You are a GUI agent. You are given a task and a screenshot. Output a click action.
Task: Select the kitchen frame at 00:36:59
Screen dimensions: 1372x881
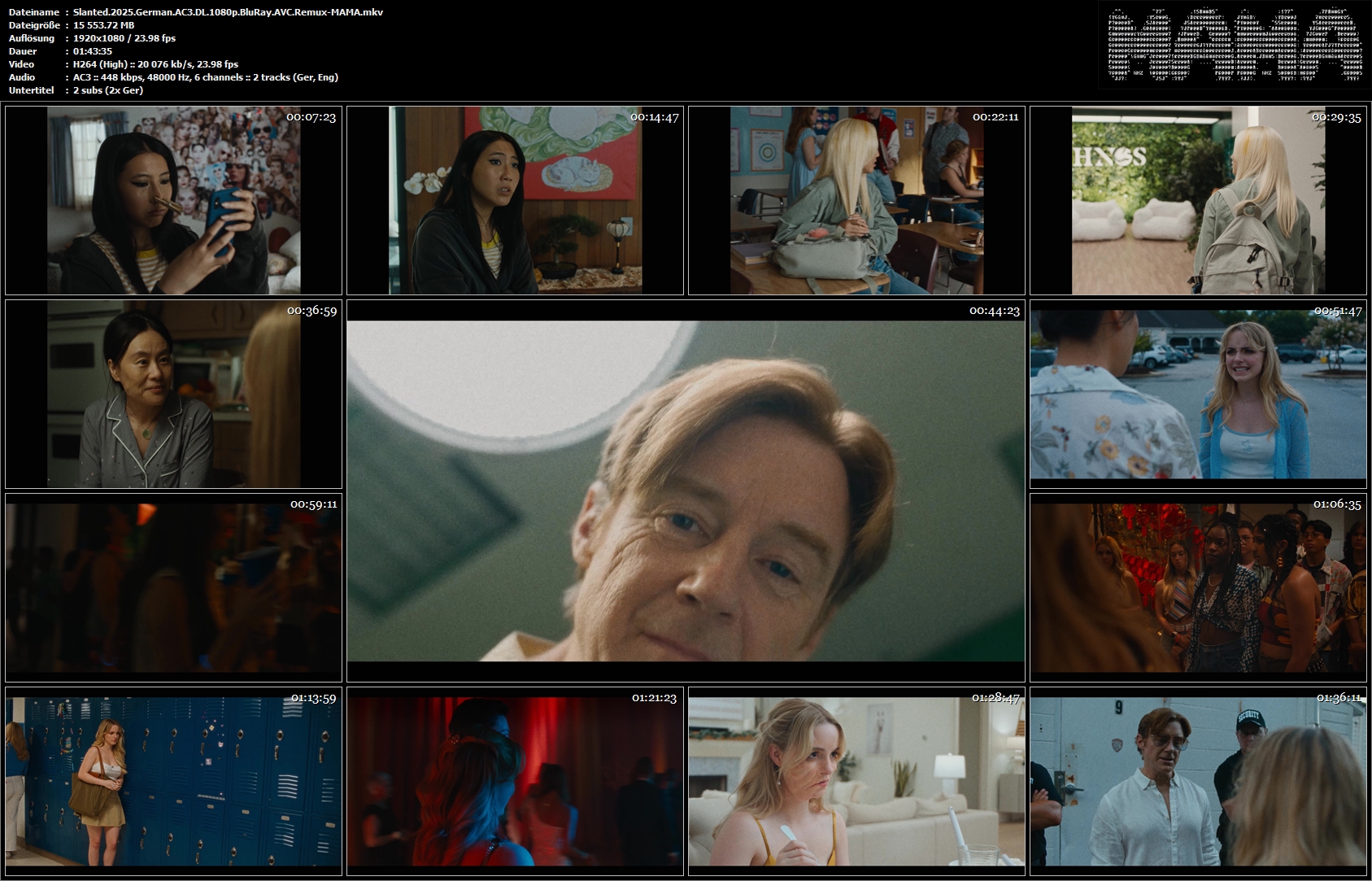point(173,394)
